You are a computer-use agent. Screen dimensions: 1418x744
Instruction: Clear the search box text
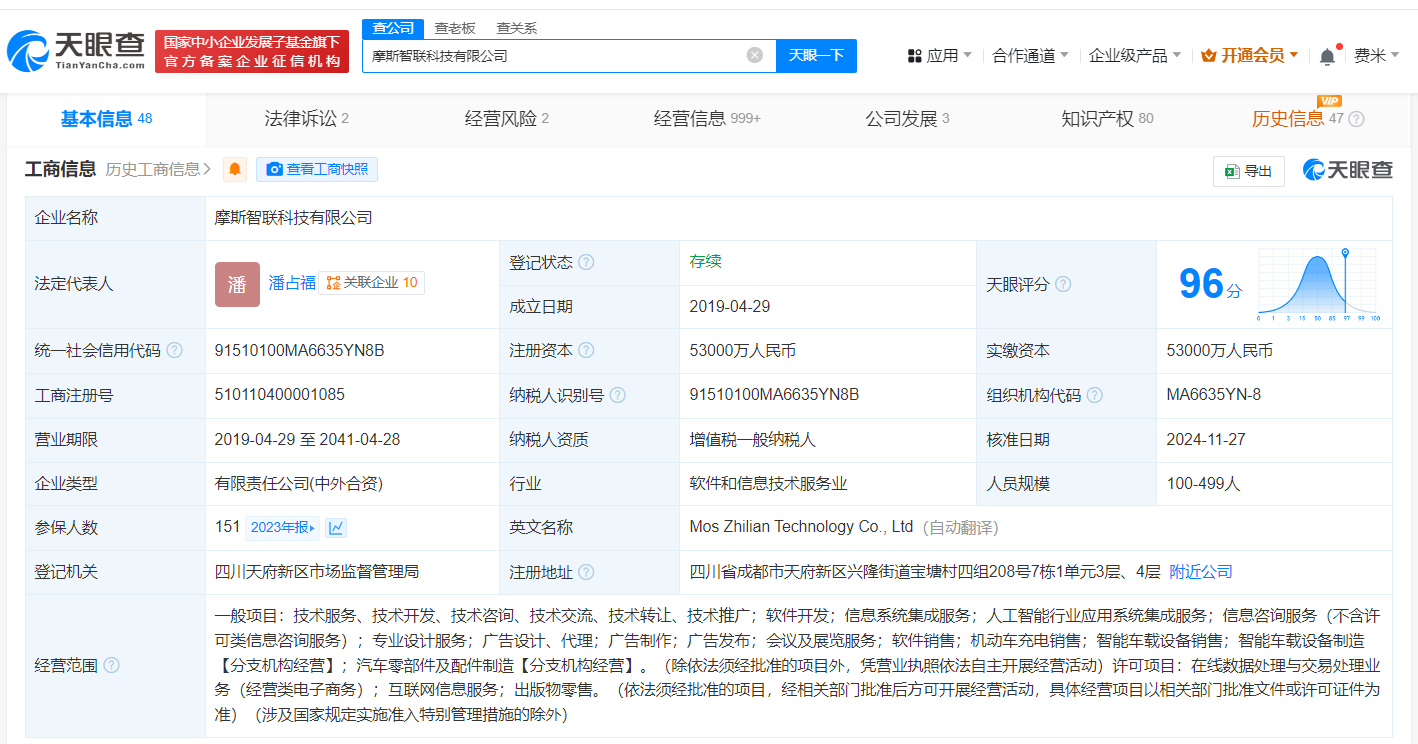(755, 55)
